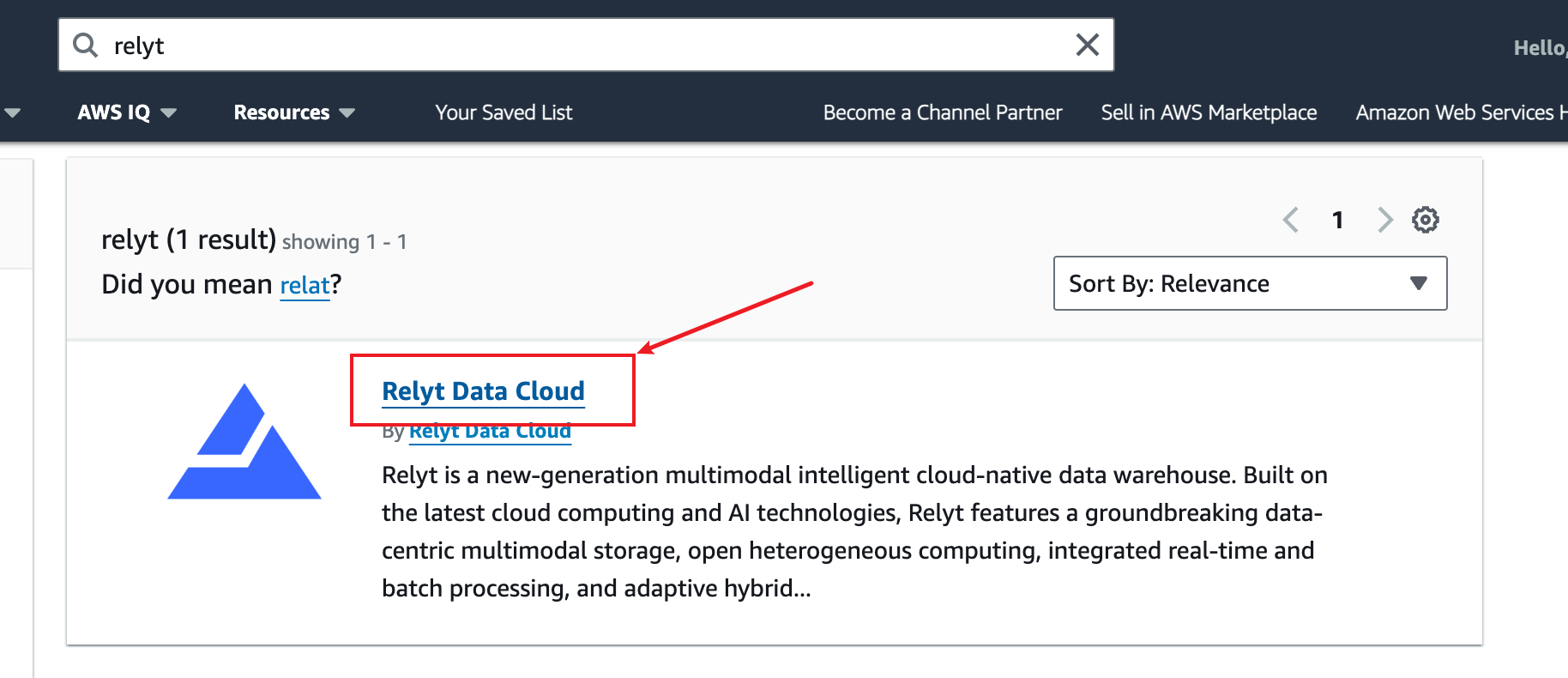This screenshot has height=678, width=1568.
Task: Open the Sort By: Relevance dropdown
Action: click(x=1250, y=283)
